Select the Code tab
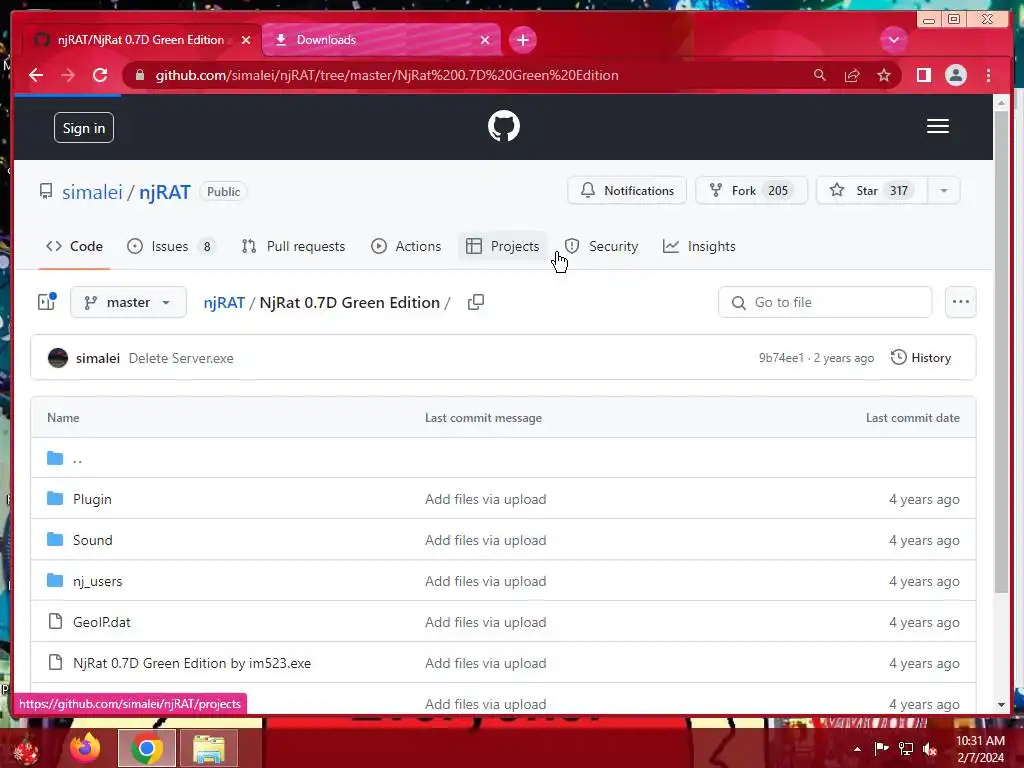The width and height of the screenshot is (1024, 768). (74, 246)
